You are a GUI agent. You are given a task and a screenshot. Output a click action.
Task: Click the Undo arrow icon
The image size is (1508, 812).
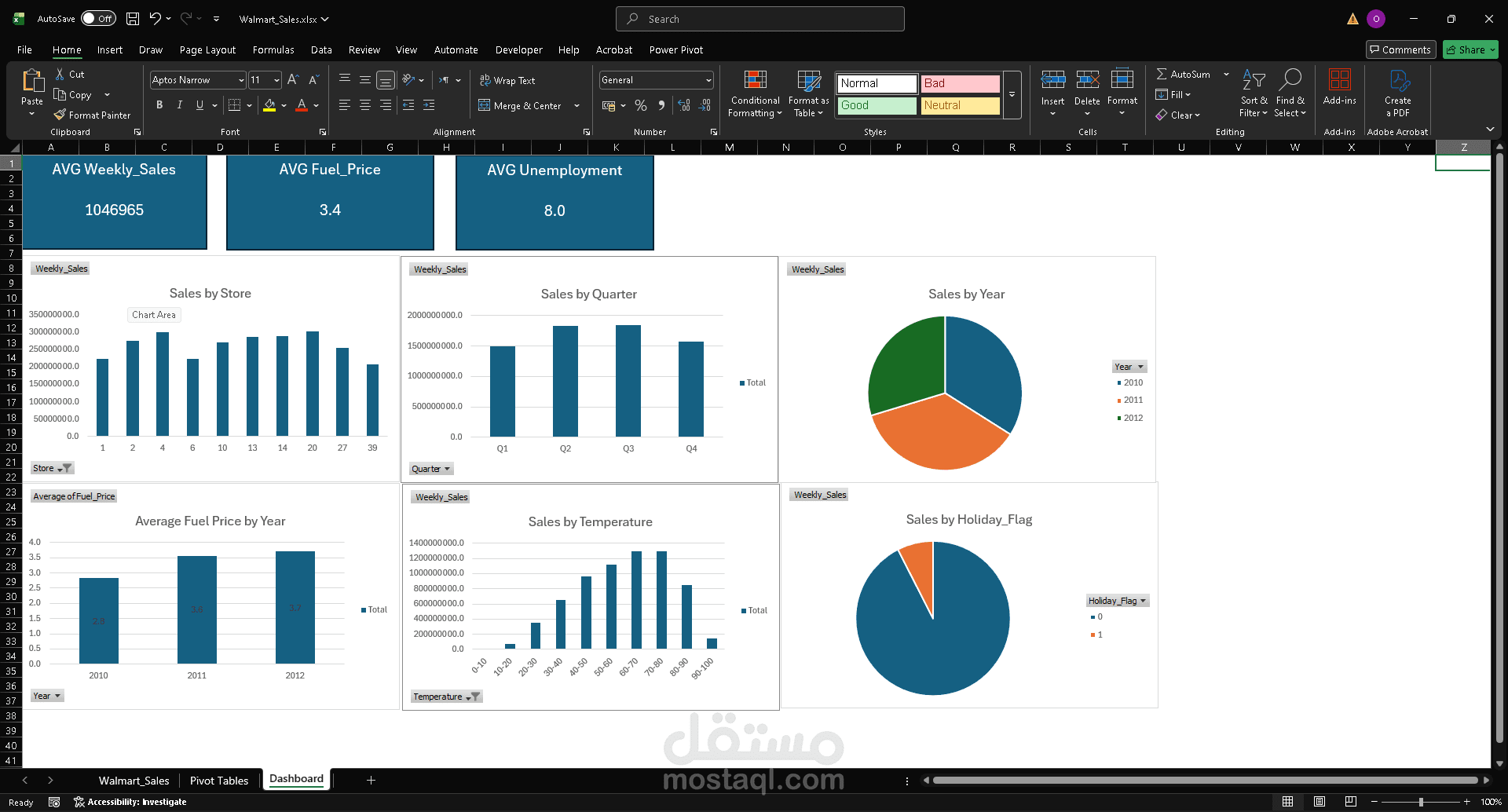coord(156,19)
